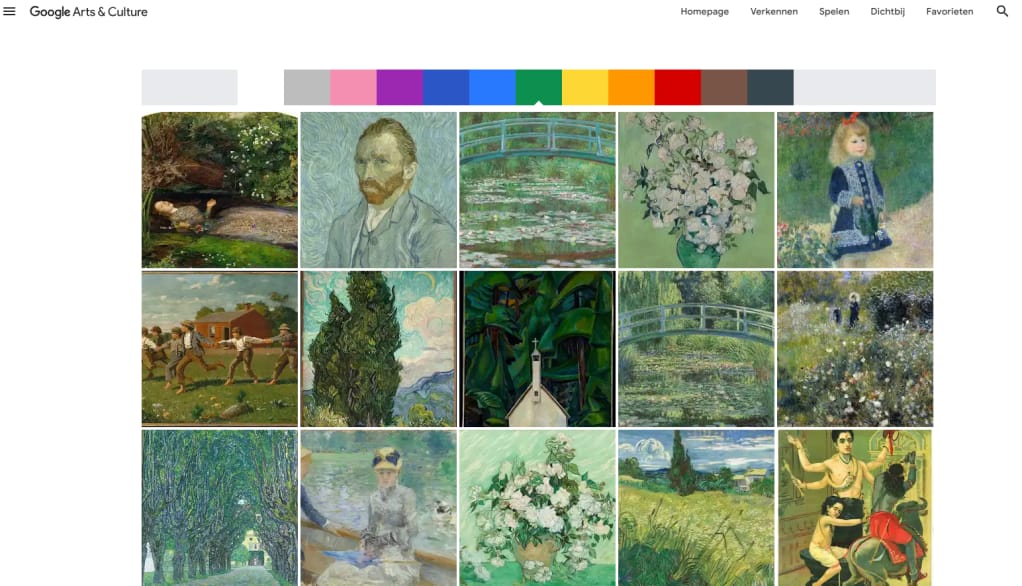The width and height of the screenshot is (1022, 586).
Task: Open the second-row Japanese footbridge painting
Action: click(x=696, y=349)
